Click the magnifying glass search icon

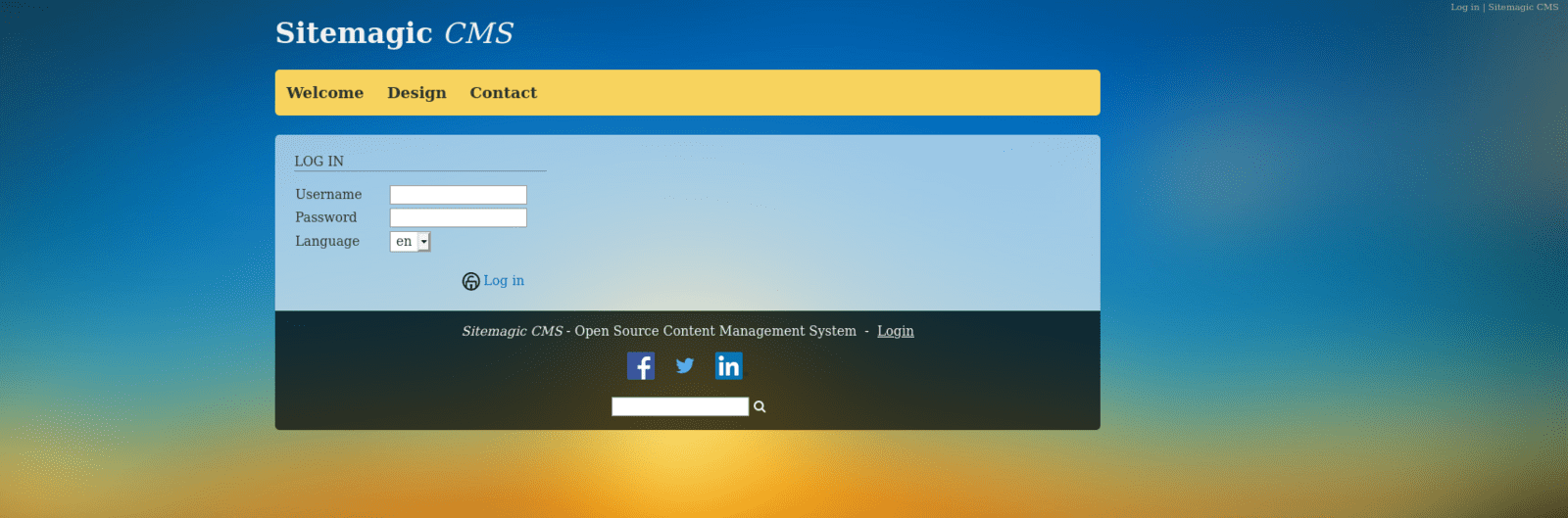point(759,407)
